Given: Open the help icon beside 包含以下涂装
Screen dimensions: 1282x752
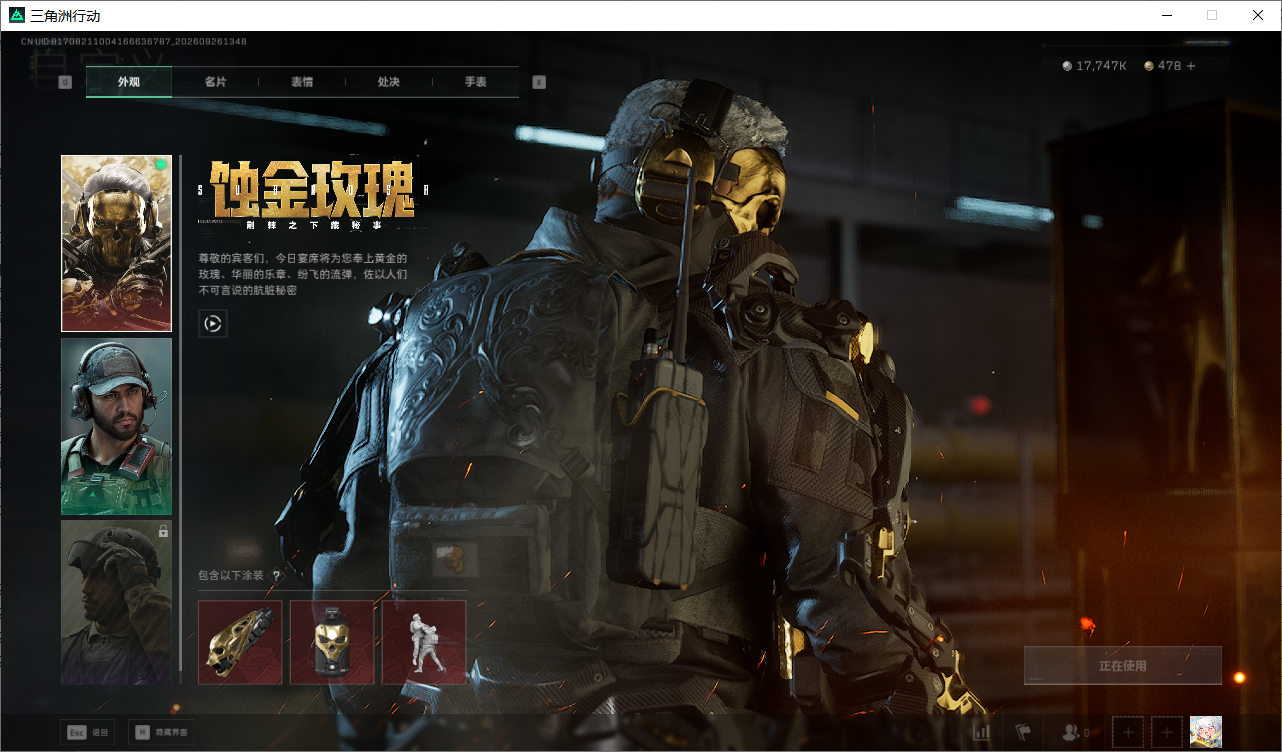Looking at the screenshot, I should [277, 575].
